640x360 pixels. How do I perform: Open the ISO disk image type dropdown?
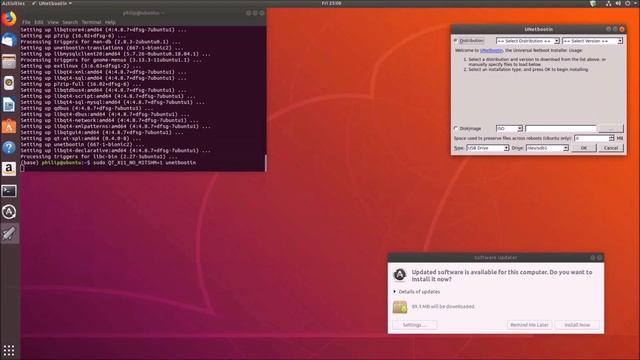[x=509, y=129]
